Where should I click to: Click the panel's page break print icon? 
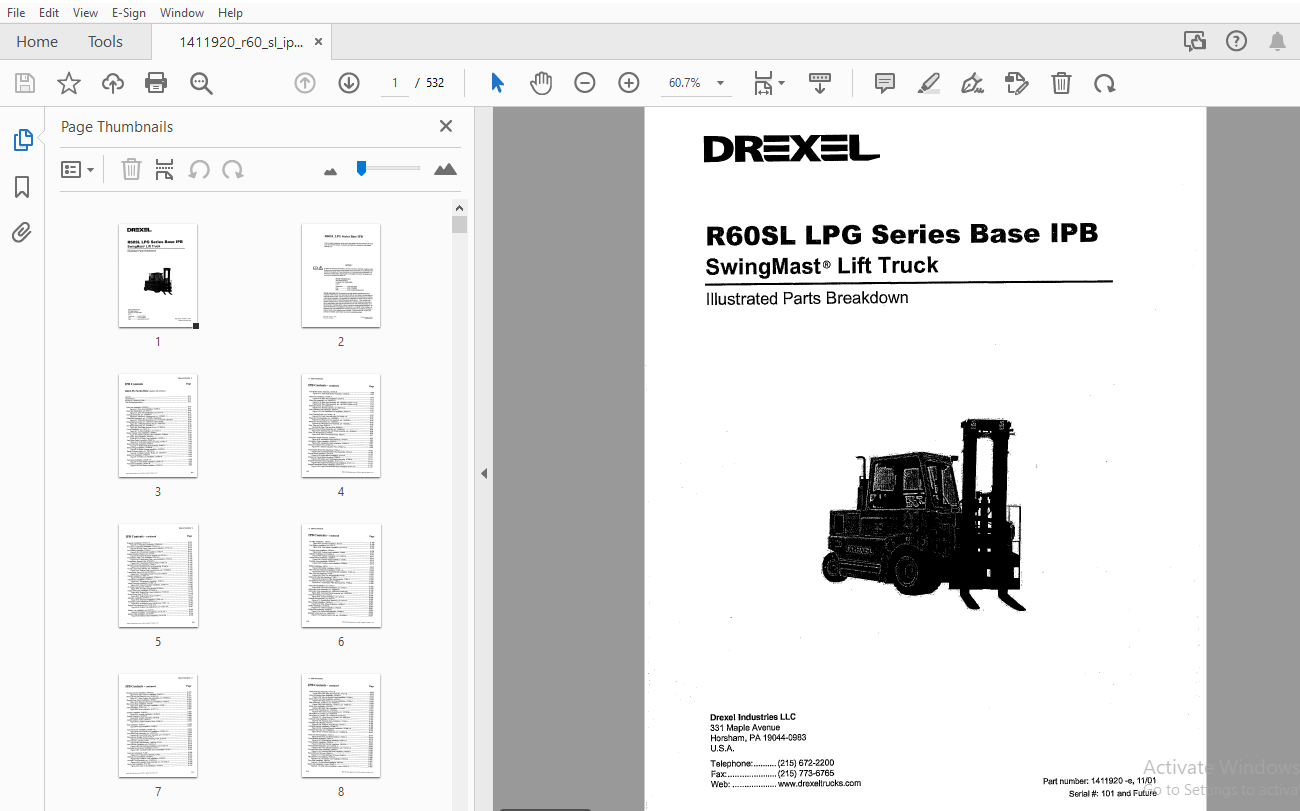[164, 169]
